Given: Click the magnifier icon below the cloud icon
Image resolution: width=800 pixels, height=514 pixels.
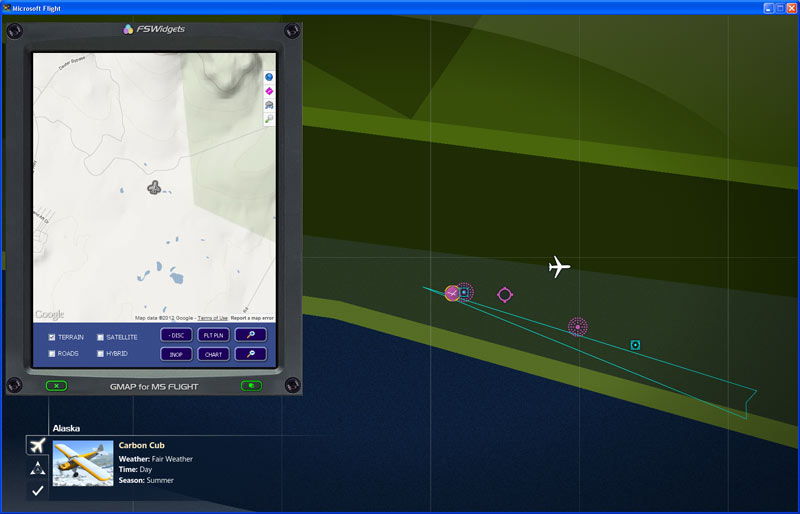Looking at the screenshot, I should pos(269,119).
